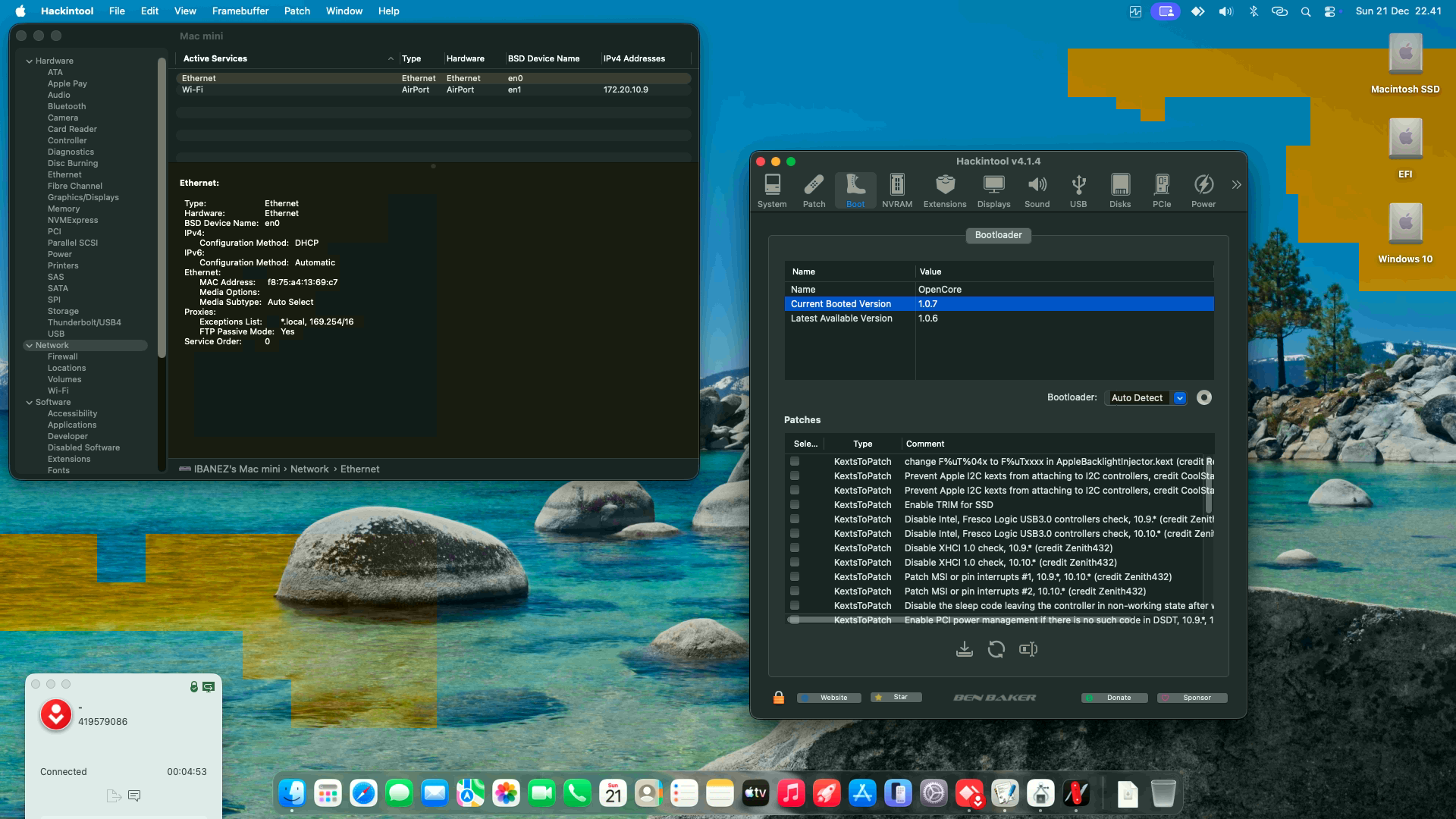This screenshot has width=1456, height=819.
Task: Check Fresco Logic USB3.0 10.9 patch checkbox
Action: tap(795, 519)
